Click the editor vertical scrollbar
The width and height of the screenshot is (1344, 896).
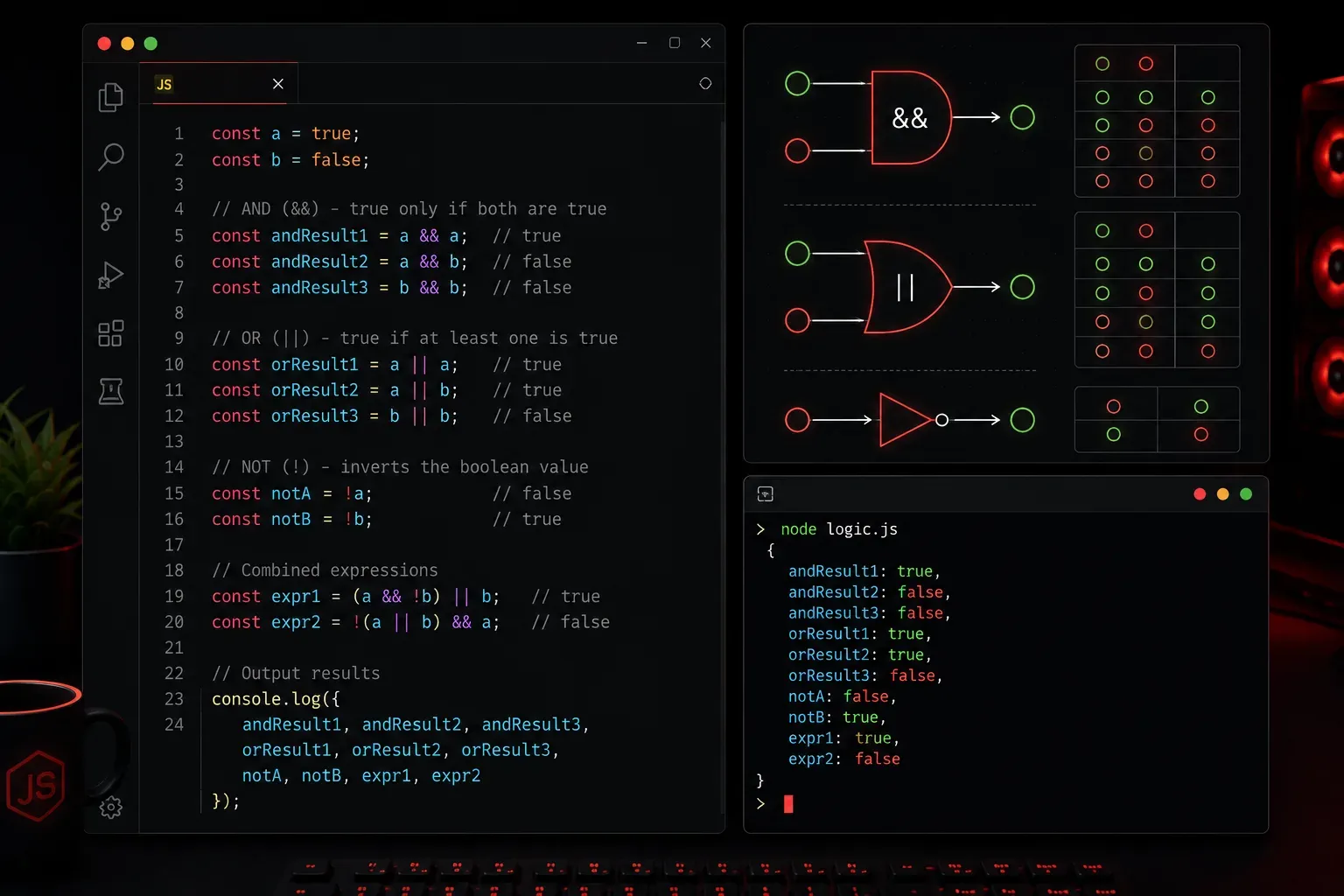click(x=722, y=468)
